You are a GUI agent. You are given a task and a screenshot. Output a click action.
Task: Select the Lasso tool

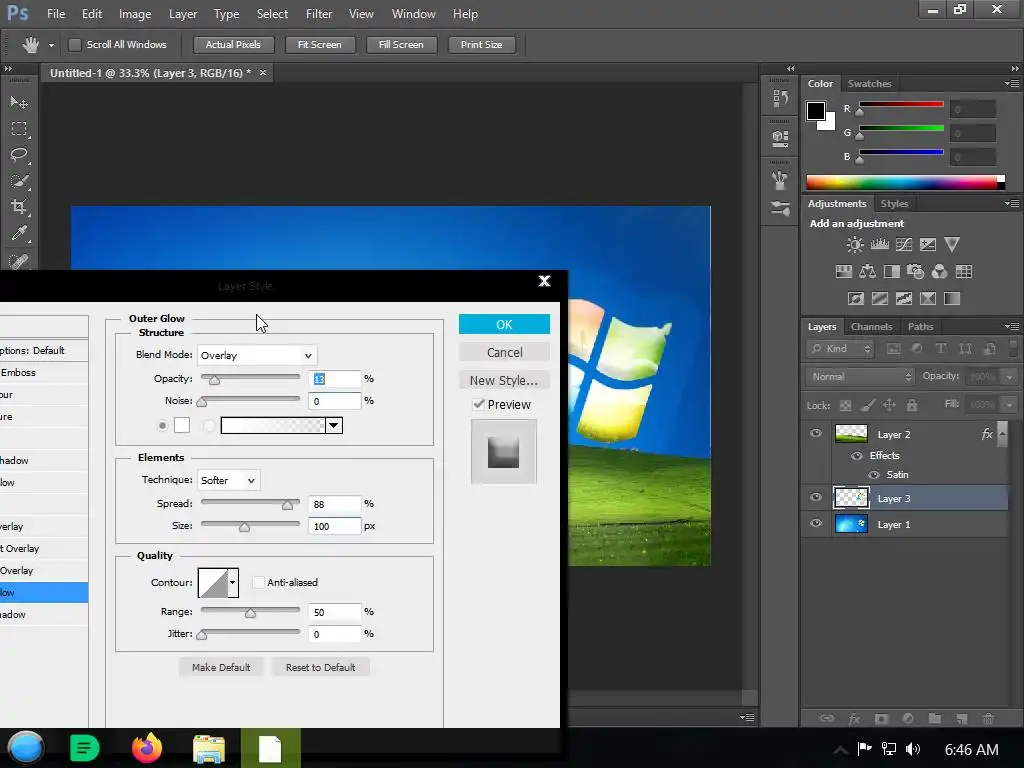click(x=19, y=155)
